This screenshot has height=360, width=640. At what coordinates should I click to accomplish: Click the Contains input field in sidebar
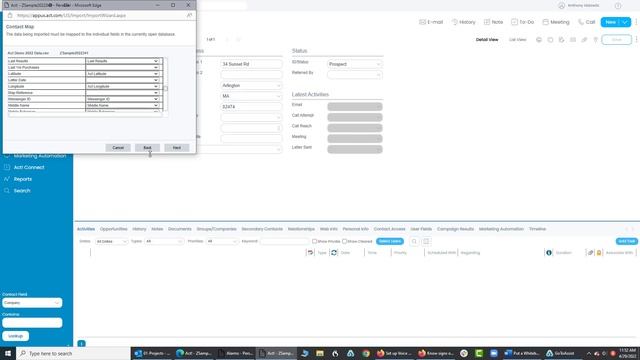(x=32, y=322)
